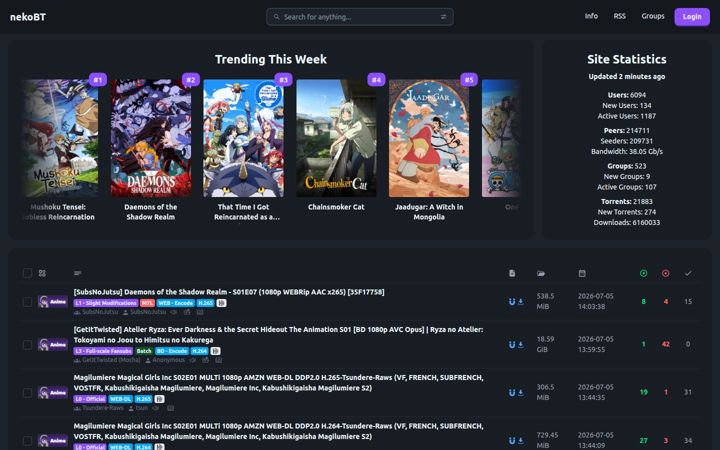Click the WEB - Encode tag
Viewport: 720px width, 450px height.
click(x=176, y=303)
